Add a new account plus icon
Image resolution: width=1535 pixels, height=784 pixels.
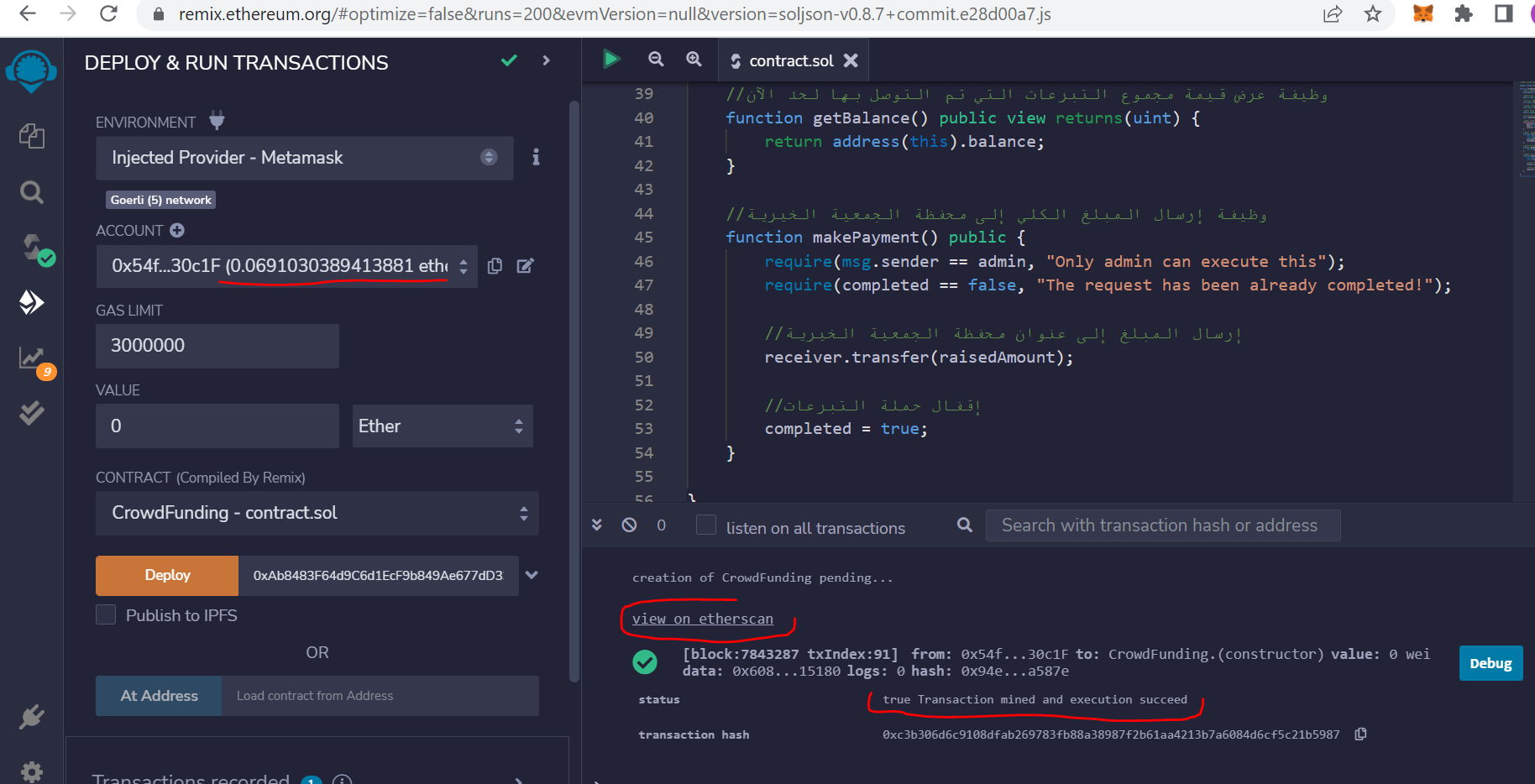[x=177, y=230]
